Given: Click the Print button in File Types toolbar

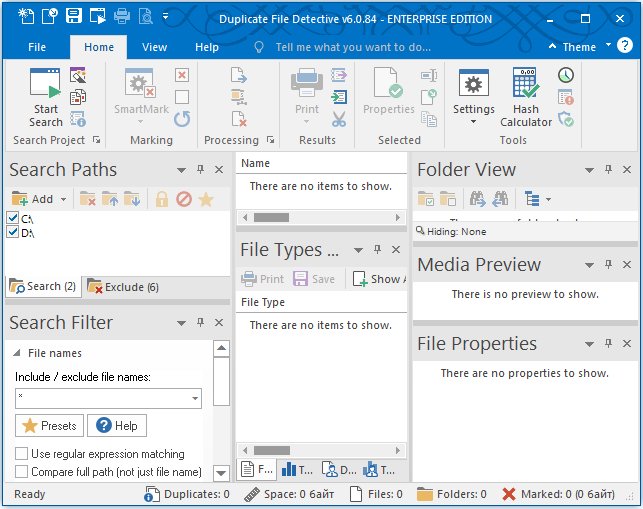Looking at the screenshot, I should [262, 279].
